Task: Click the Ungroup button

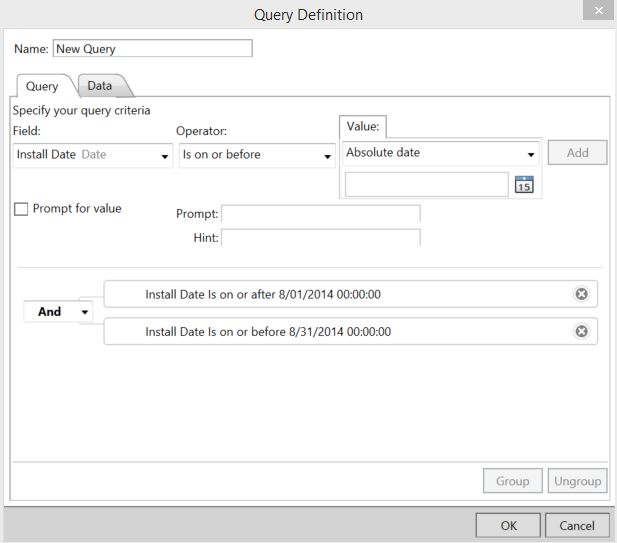Action: pos(578,481)
